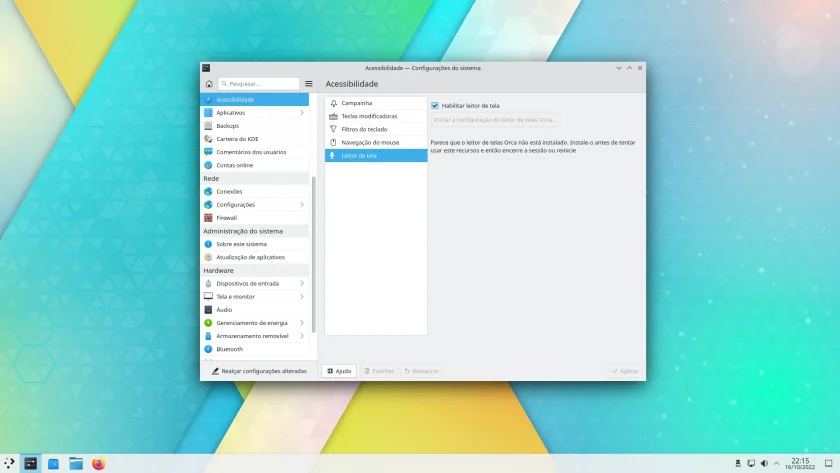The height and width of the screenshot is (473, 840).
Task: Open the hamburger menu beside search
Action: 309,84
